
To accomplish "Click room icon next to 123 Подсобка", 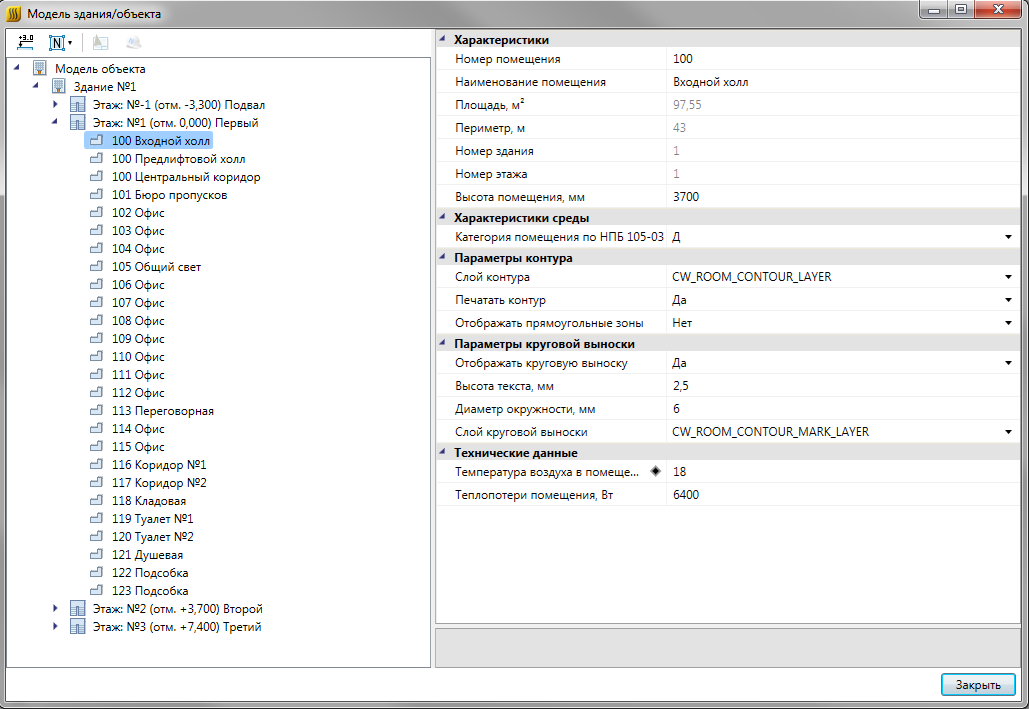I will 96,590.
